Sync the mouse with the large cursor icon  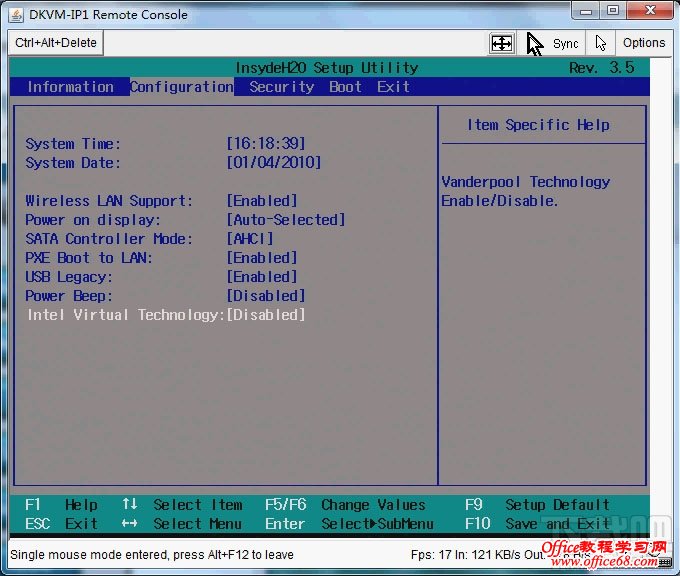coord(535,43)
